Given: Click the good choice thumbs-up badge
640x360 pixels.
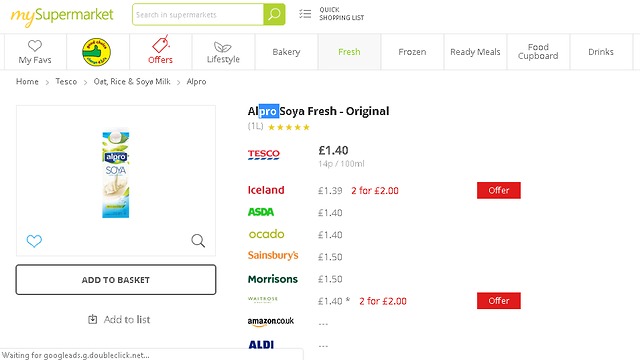Looking at the screenshot, I should click(x=96, y=52).
